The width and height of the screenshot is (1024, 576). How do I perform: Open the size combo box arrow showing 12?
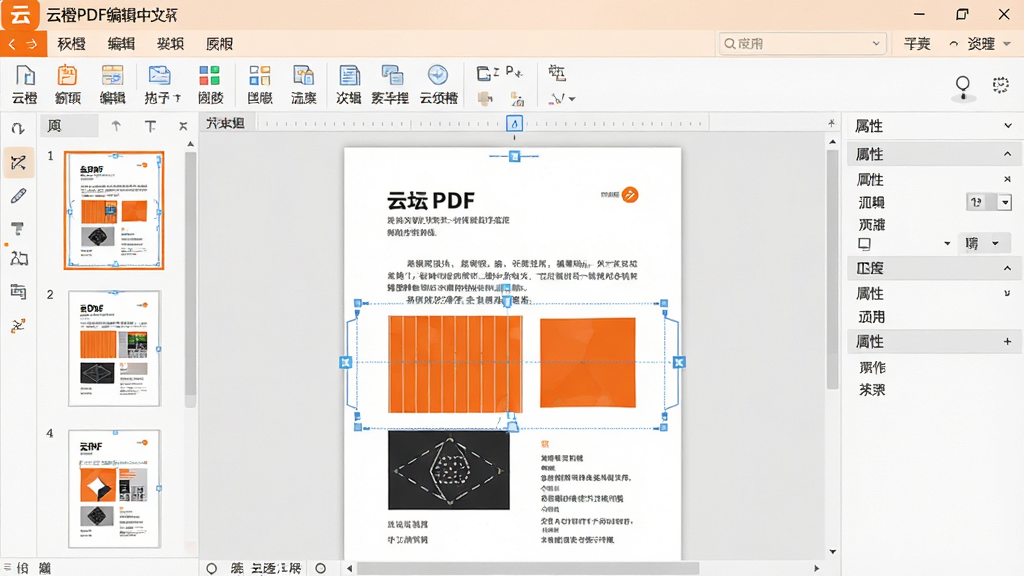[x=1005, y=202]
